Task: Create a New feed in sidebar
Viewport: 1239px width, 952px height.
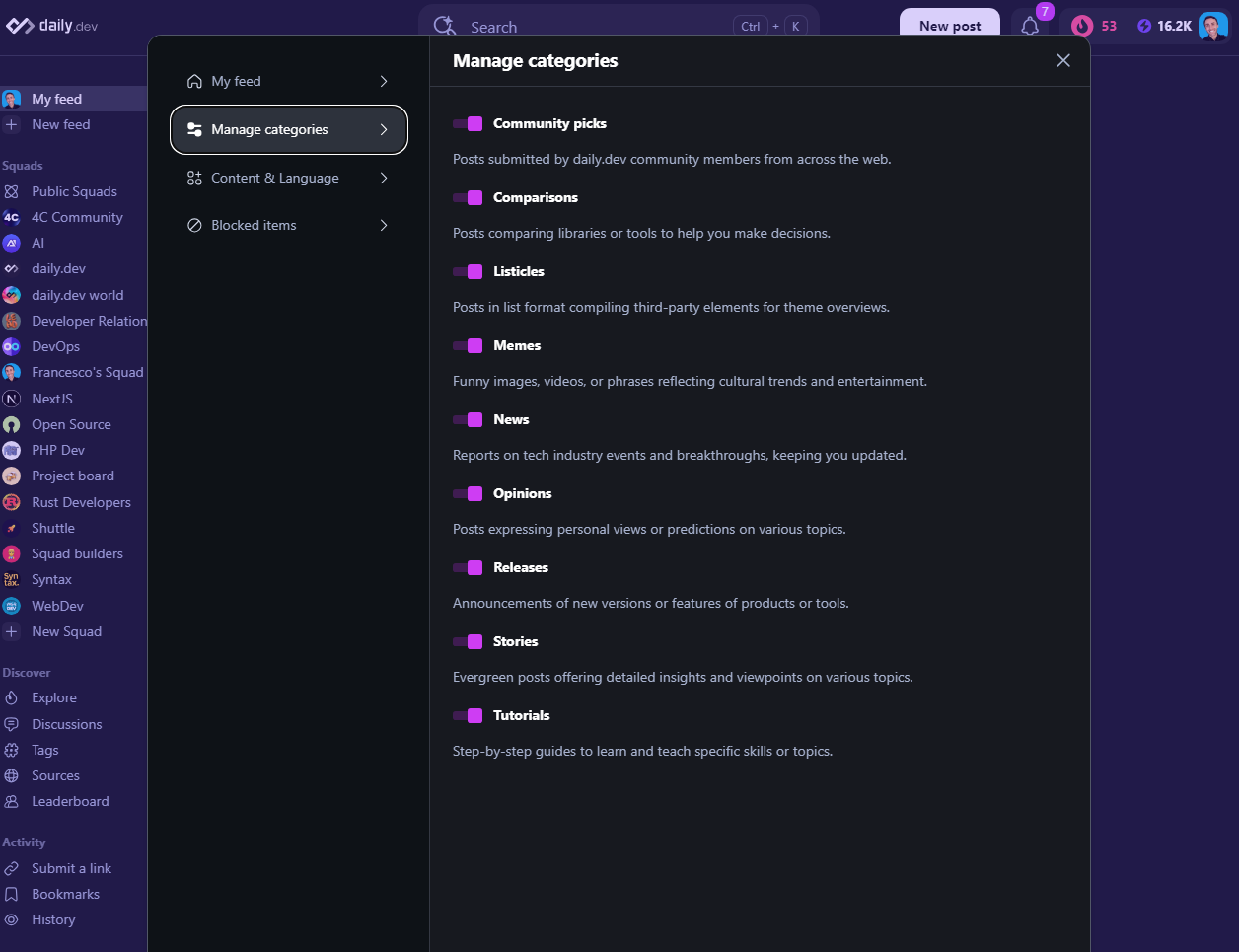Action: [73, 124]
